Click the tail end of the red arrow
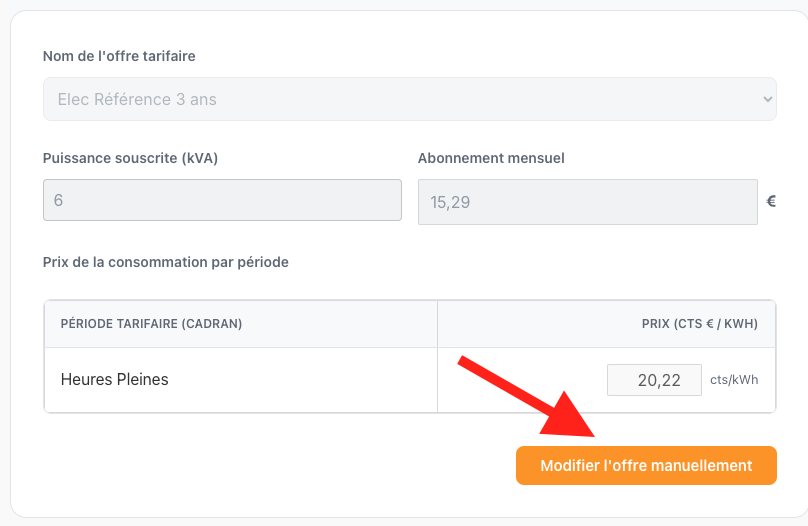Image resolution: width=808 pixels, height=526 pixels. click(463, 360)
